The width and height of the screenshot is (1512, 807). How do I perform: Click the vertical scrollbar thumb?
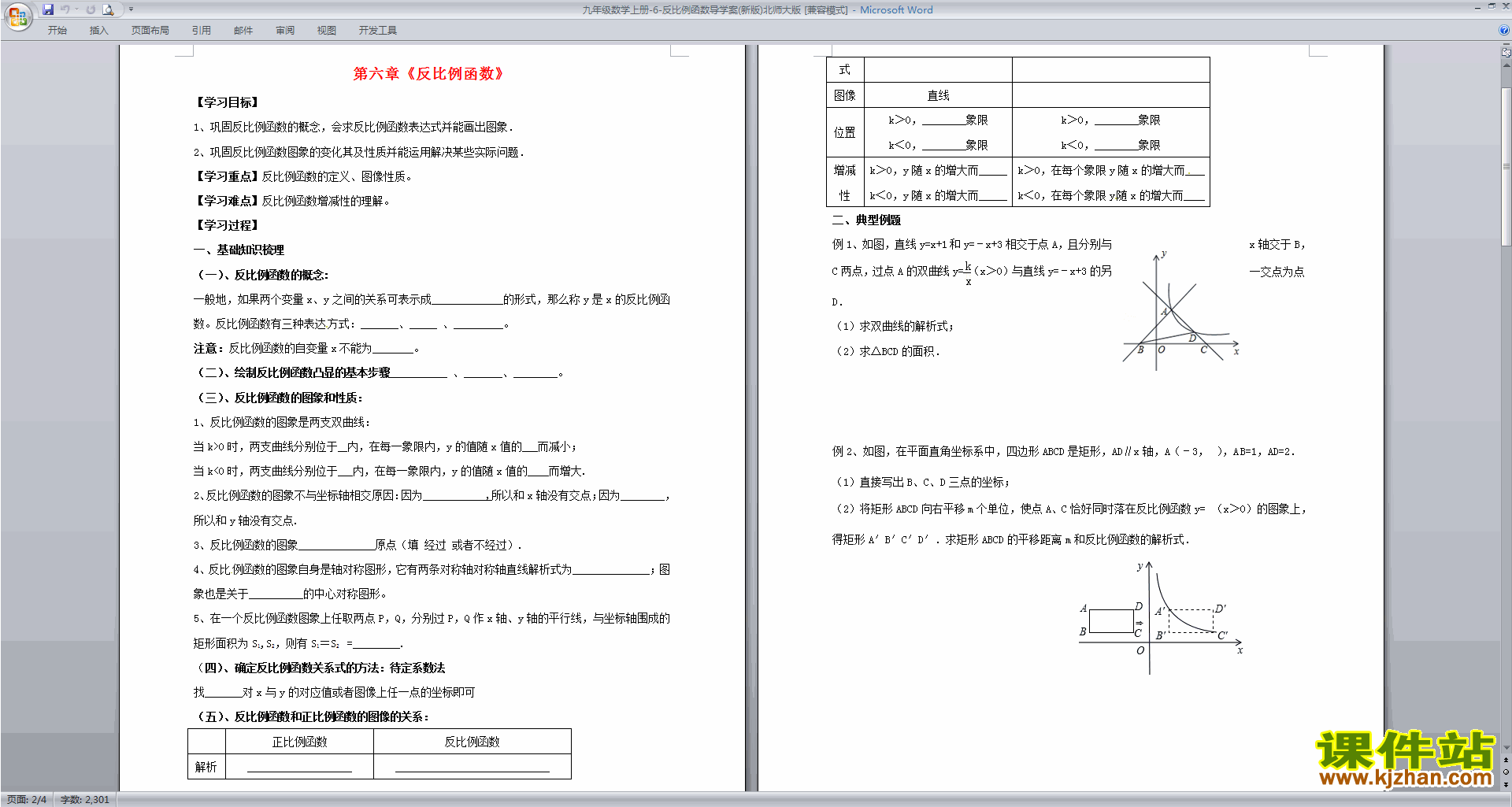pyautogui.click(x=1506, y=167)
